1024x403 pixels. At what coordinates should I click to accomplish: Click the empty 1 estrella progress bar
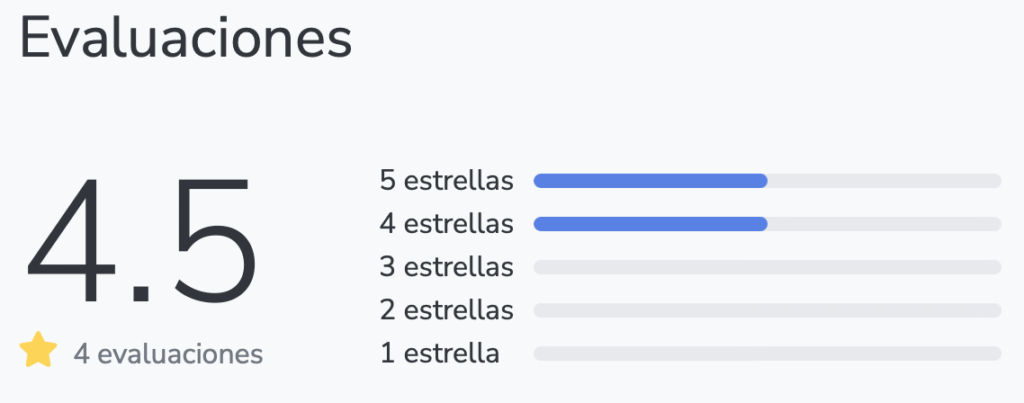click(x=767, y=353)
